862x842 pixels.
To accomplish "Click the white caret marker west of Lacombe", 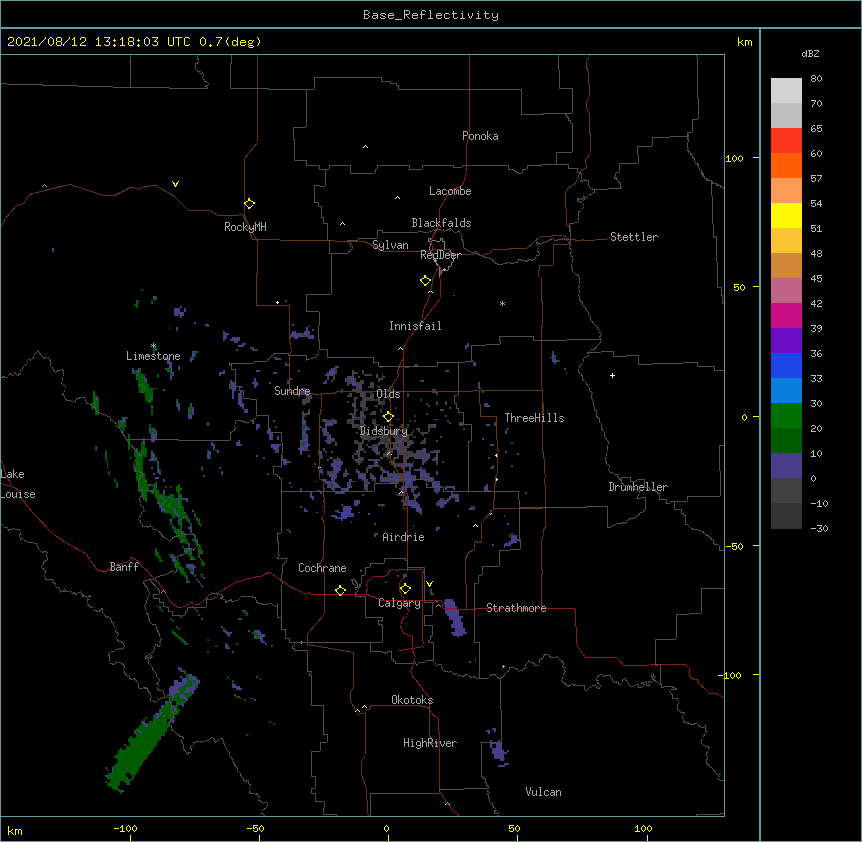I will click(397, 197).
